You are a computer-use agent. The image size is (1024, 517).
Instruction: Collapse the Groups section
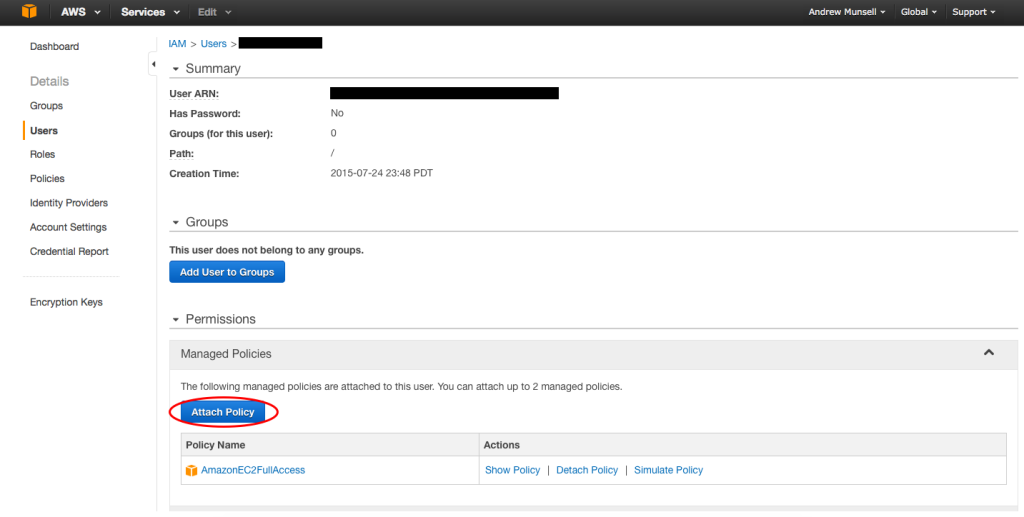pyautogui.click(x=176, y=223)
